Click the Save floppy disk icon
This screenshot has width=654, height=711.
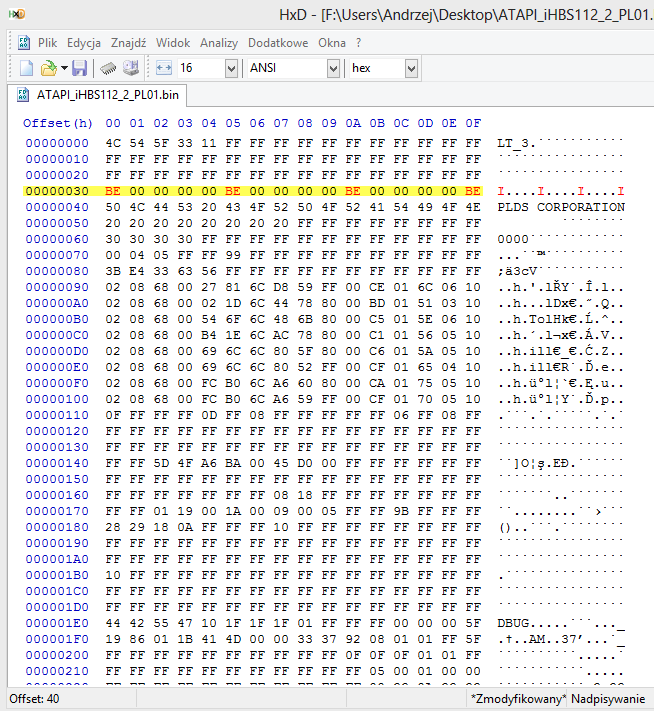(79, 68)
